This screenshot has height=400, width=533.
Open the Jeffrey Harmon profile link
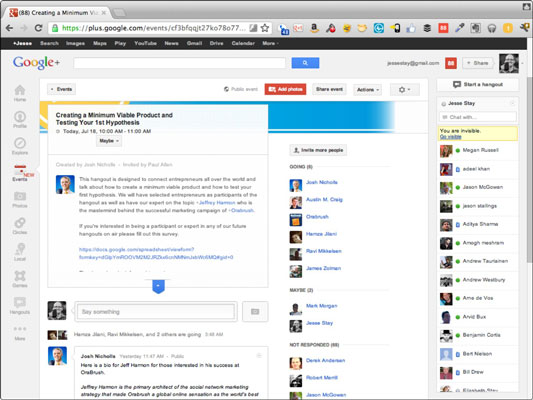(217, 203)
